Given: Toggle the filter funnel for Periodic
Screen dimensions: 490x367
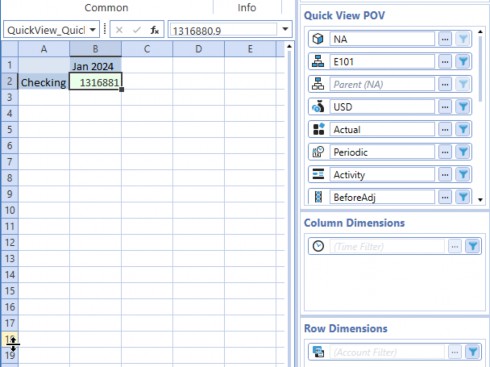Looking at the screenshot, I should tap(463, 152).
